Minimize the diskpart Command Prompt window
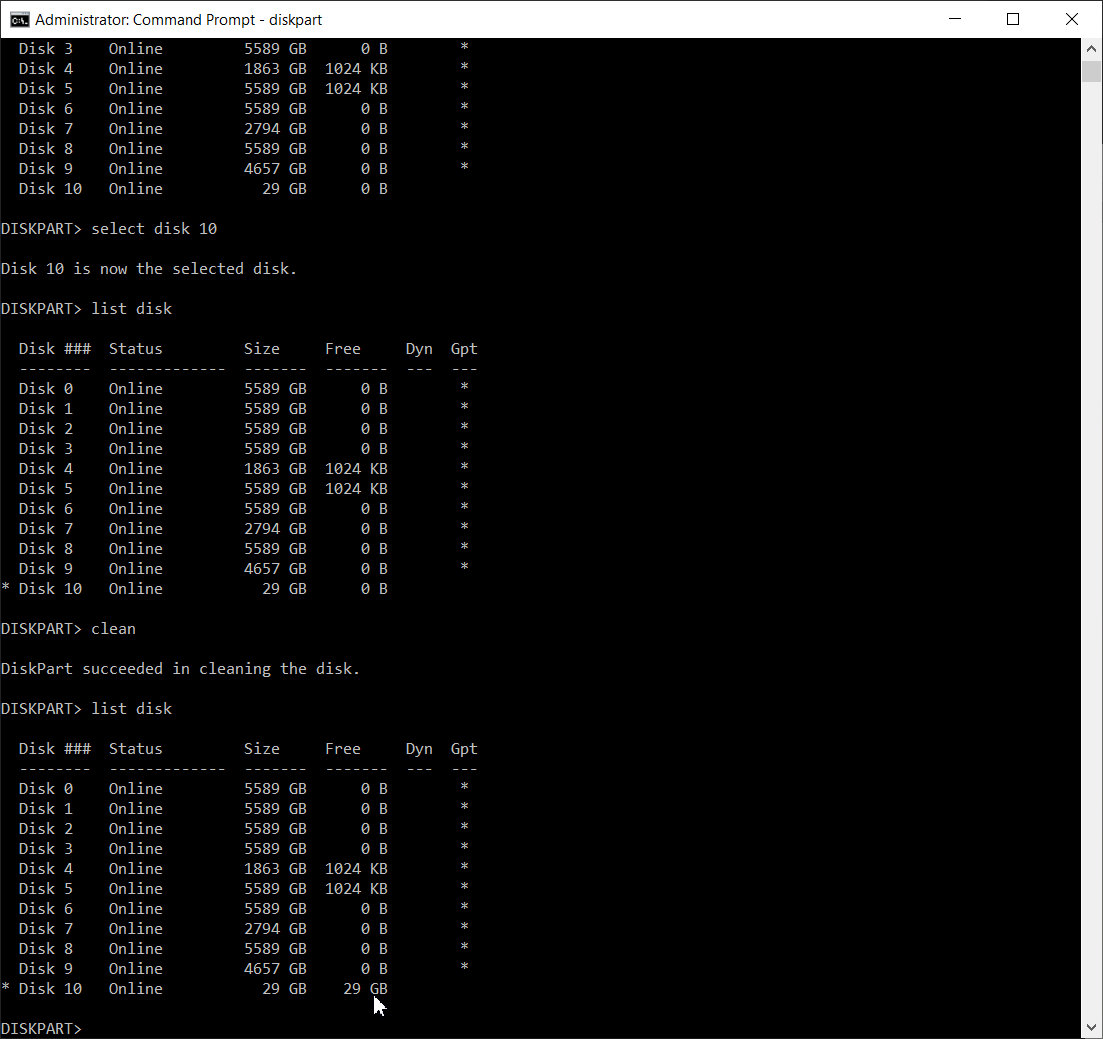Screen dimensions: 1103x1039 point(955,19)
